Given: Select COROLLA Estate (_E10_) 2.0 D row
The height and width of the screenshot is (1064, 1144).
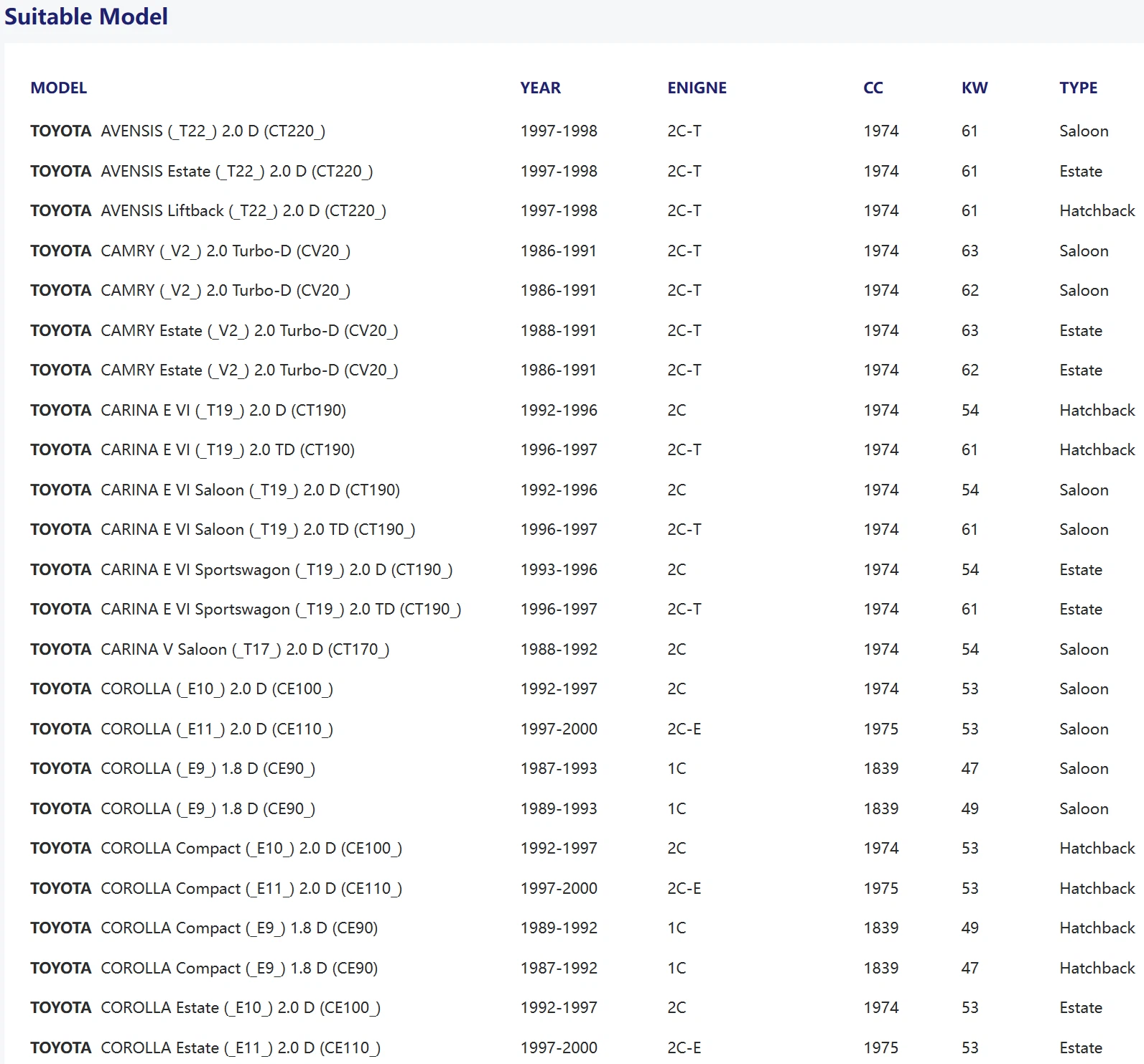Looking at the screenshot, I should [x=582, y=1008].
